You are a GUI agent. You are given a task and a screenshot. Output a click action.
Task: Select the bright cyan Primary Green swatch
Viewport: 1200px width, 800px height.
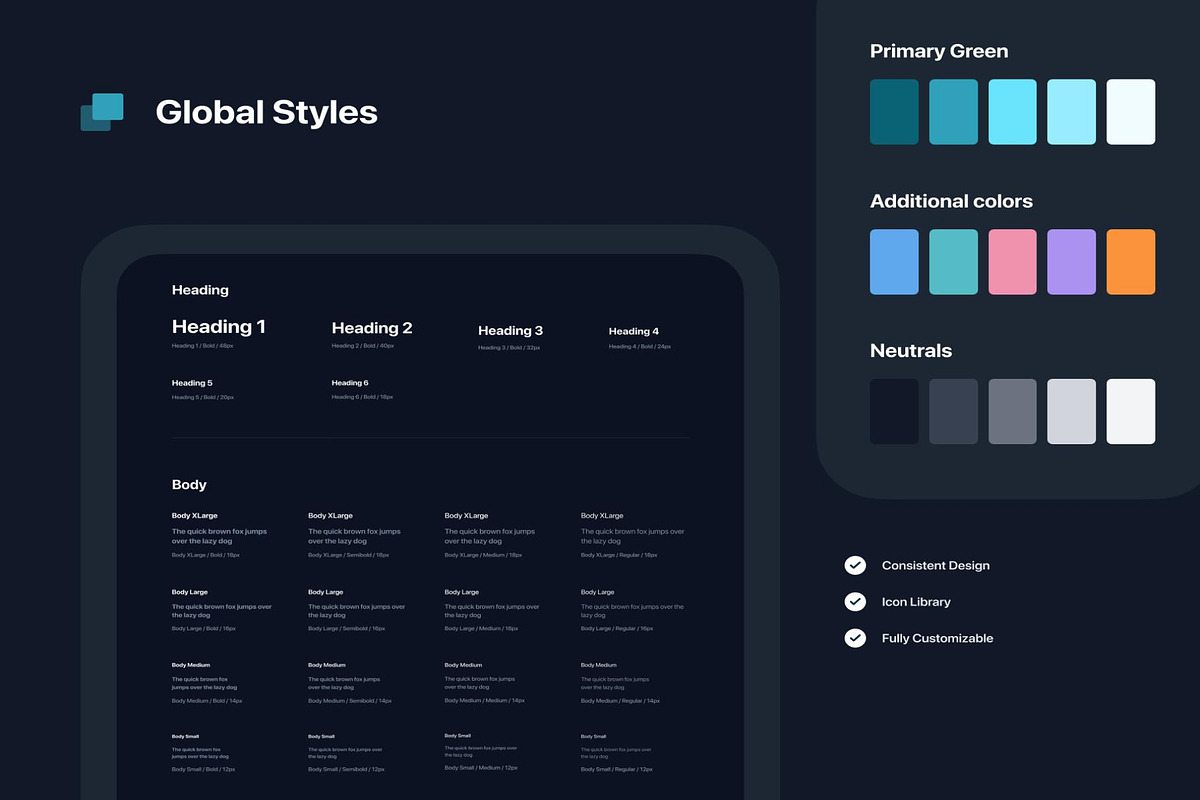click(1013, 112)
